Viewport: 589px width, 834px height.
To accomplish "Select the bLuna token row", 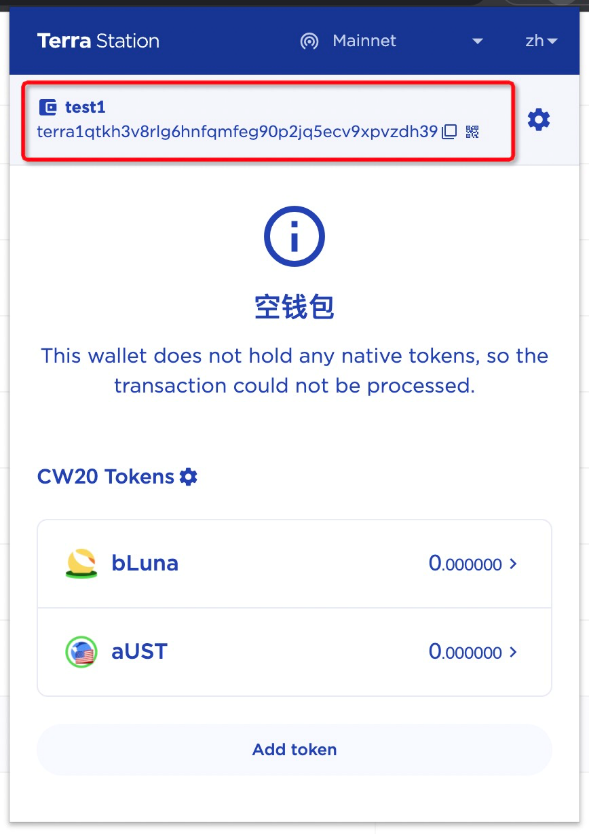I will pos(294,564).
